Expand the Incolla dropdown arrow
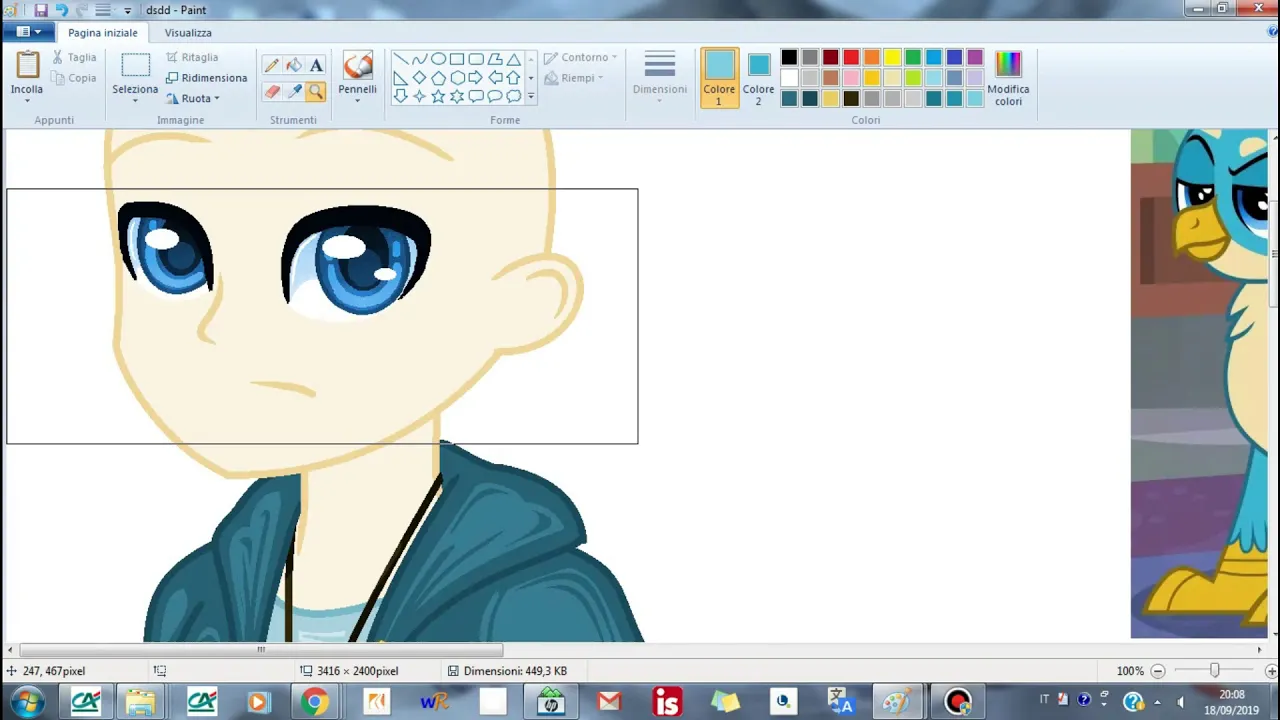Screen dimensions: 1280x720 tap(27, 101)
